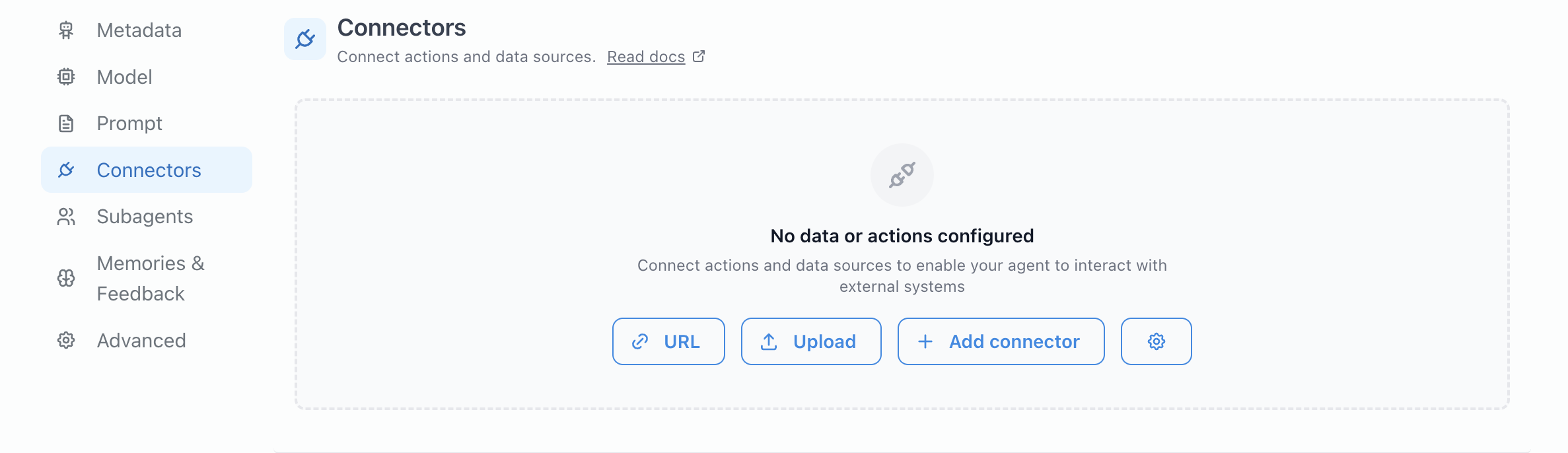The image size is (1568, 453).
Task: Click the Memories & Feedback brain icon
Action: click(66, 279)
